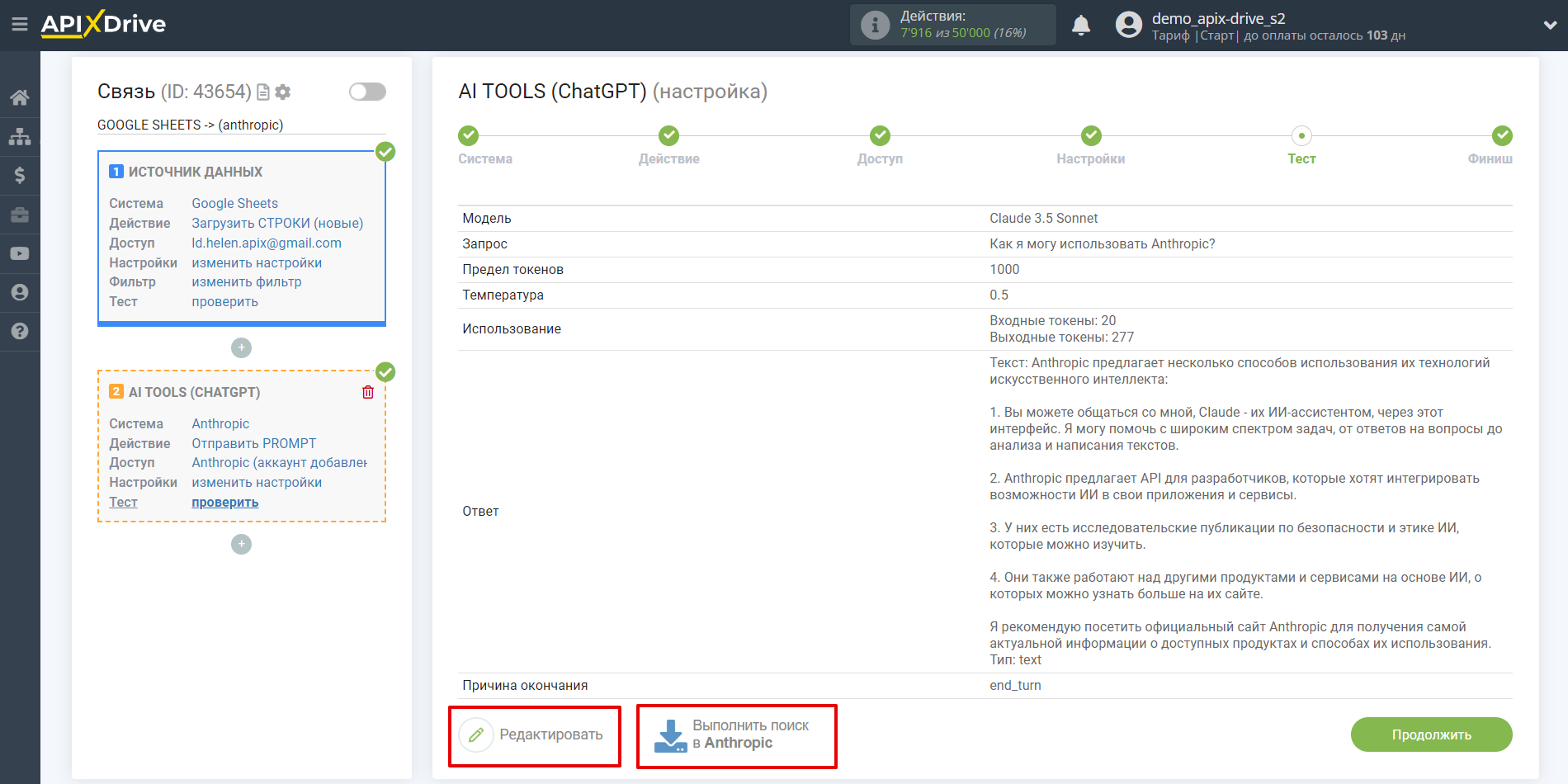The height and width of the screenshot is (784, 1568).
Task: Click Отправить PROMPT action link
Action: click(253, 443)
